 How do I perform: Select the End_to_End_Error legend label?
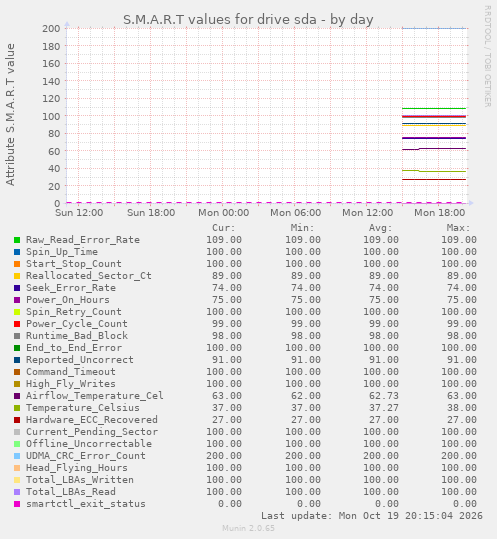tap(74, 348)
